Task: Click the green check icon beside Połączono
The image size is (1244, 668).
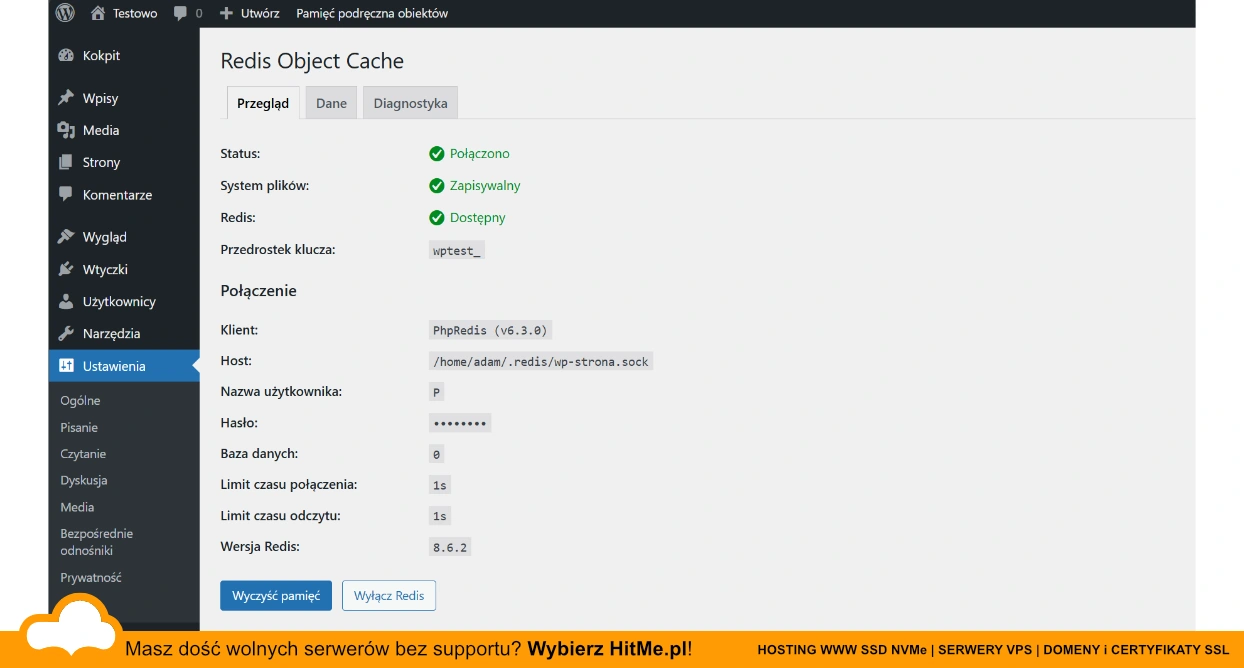Action: click(437, 154)
